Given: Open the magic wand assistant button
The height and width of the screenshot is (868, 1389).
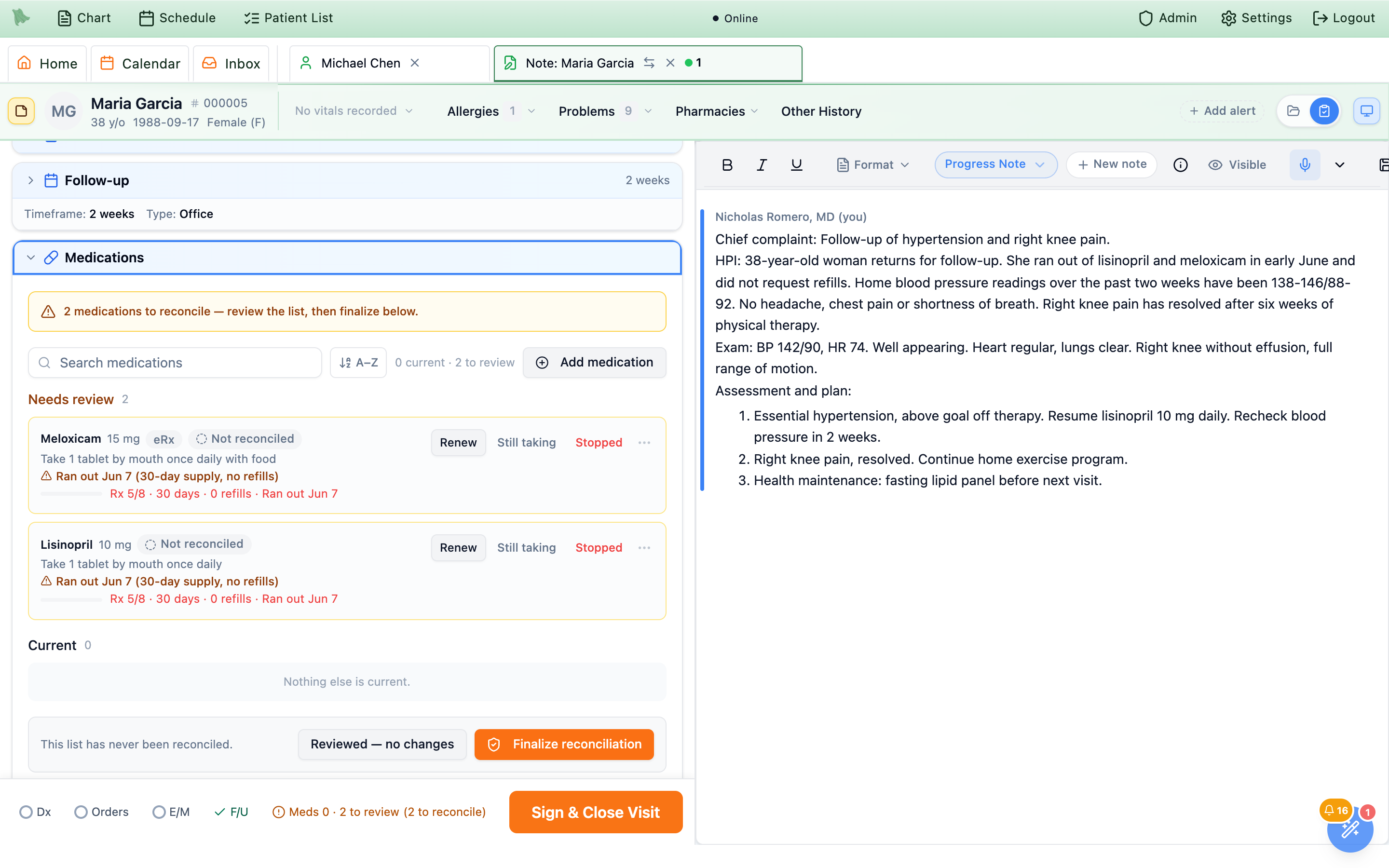Looking at the screenshot, I should (x=1349, y=829).
